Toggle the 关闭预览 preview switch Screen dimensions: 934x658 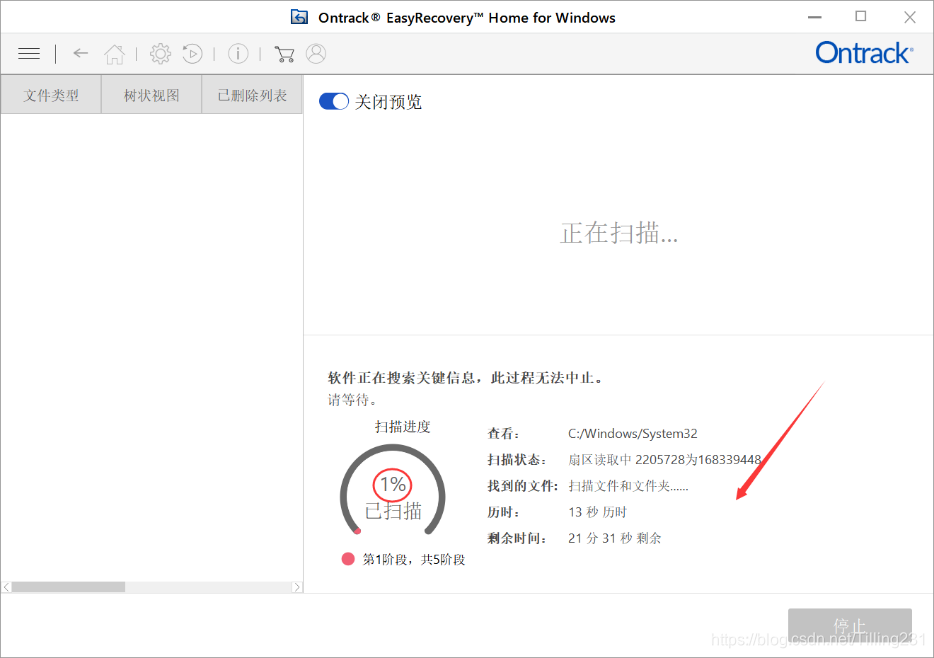[334, 102]
